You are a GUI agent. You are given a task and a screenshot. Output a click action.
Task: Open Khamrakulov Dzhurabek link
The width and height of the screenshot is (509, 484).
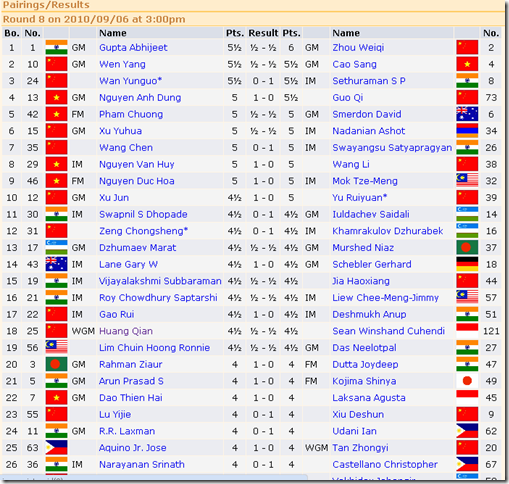click(x=388, y=231)
